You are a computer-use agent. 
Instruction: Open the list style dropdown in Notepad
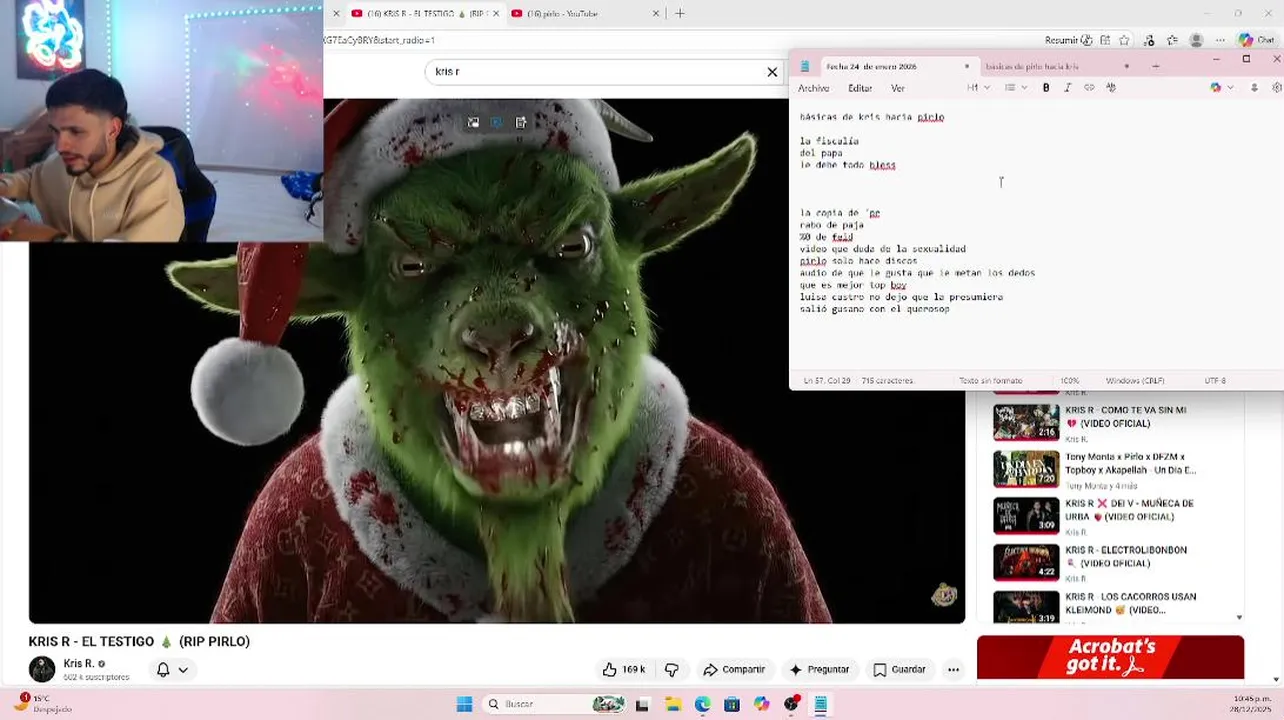(1016, 88)
